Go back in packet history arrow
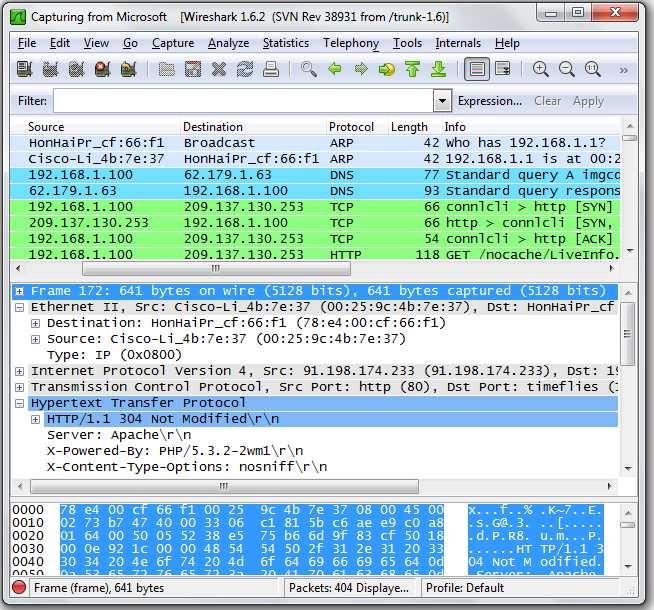The width and height of the screenshot is (654, 610). [x=335, y=68]
